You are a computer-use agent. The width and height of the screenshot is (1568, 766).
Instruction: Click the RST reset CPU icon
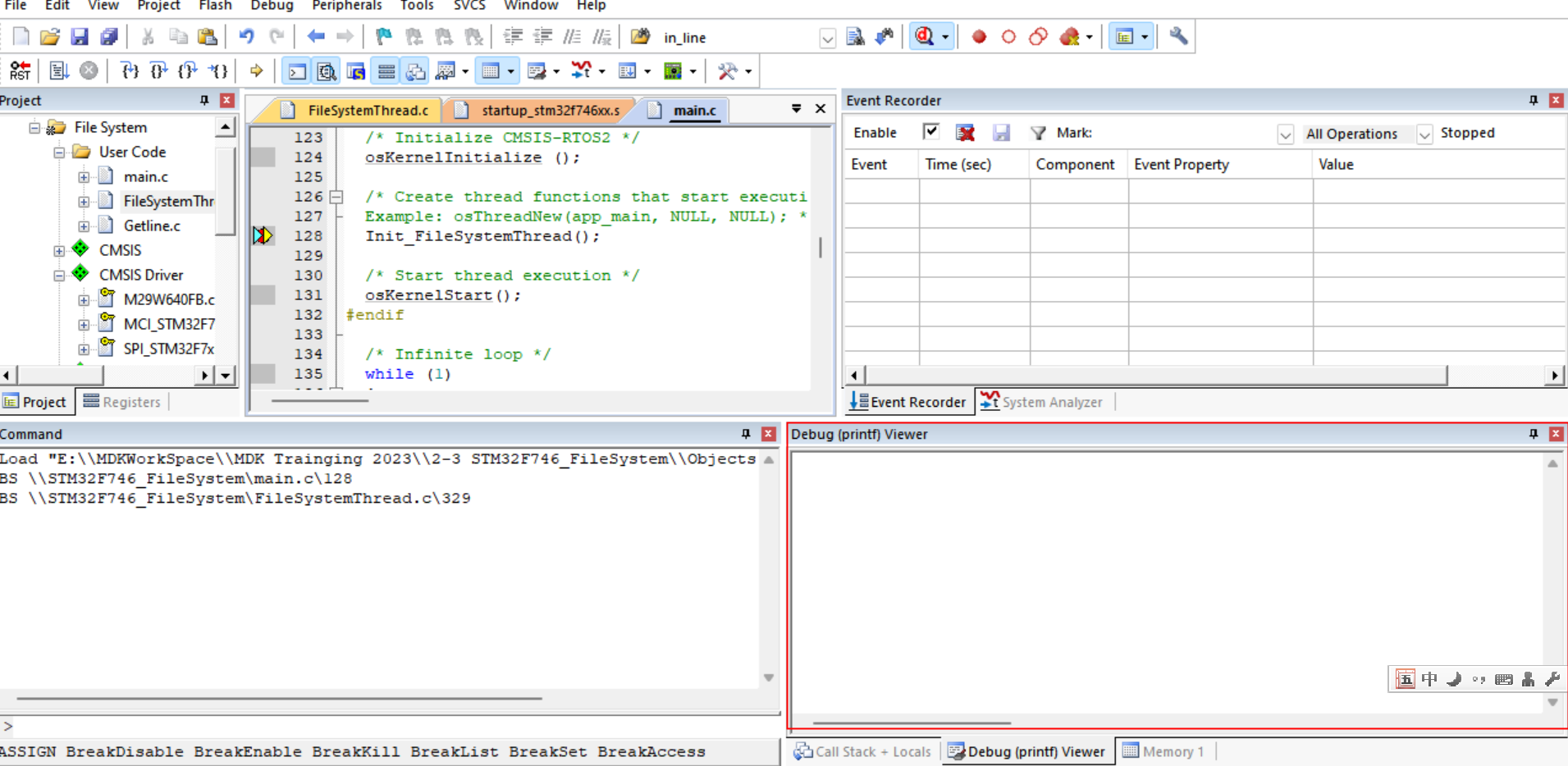[21, 71]
